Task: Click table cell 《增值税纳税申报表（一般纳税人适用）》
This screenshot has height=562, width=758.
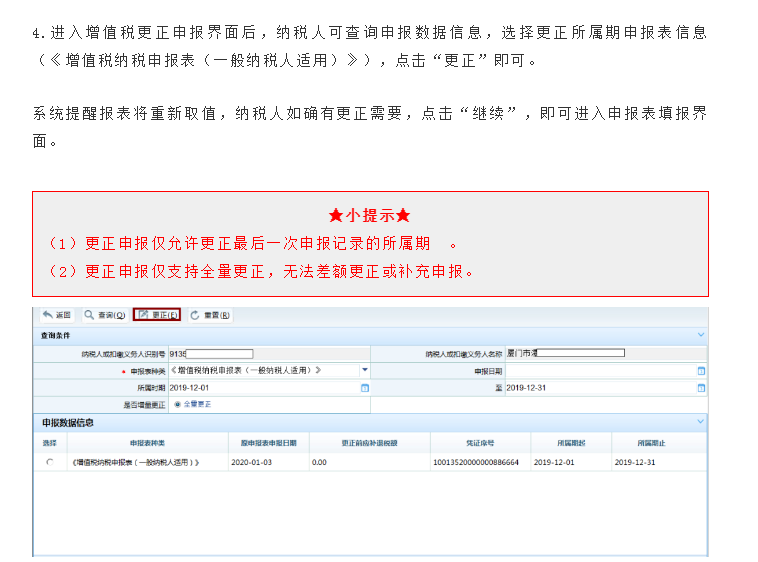Action: coord(135,462)
